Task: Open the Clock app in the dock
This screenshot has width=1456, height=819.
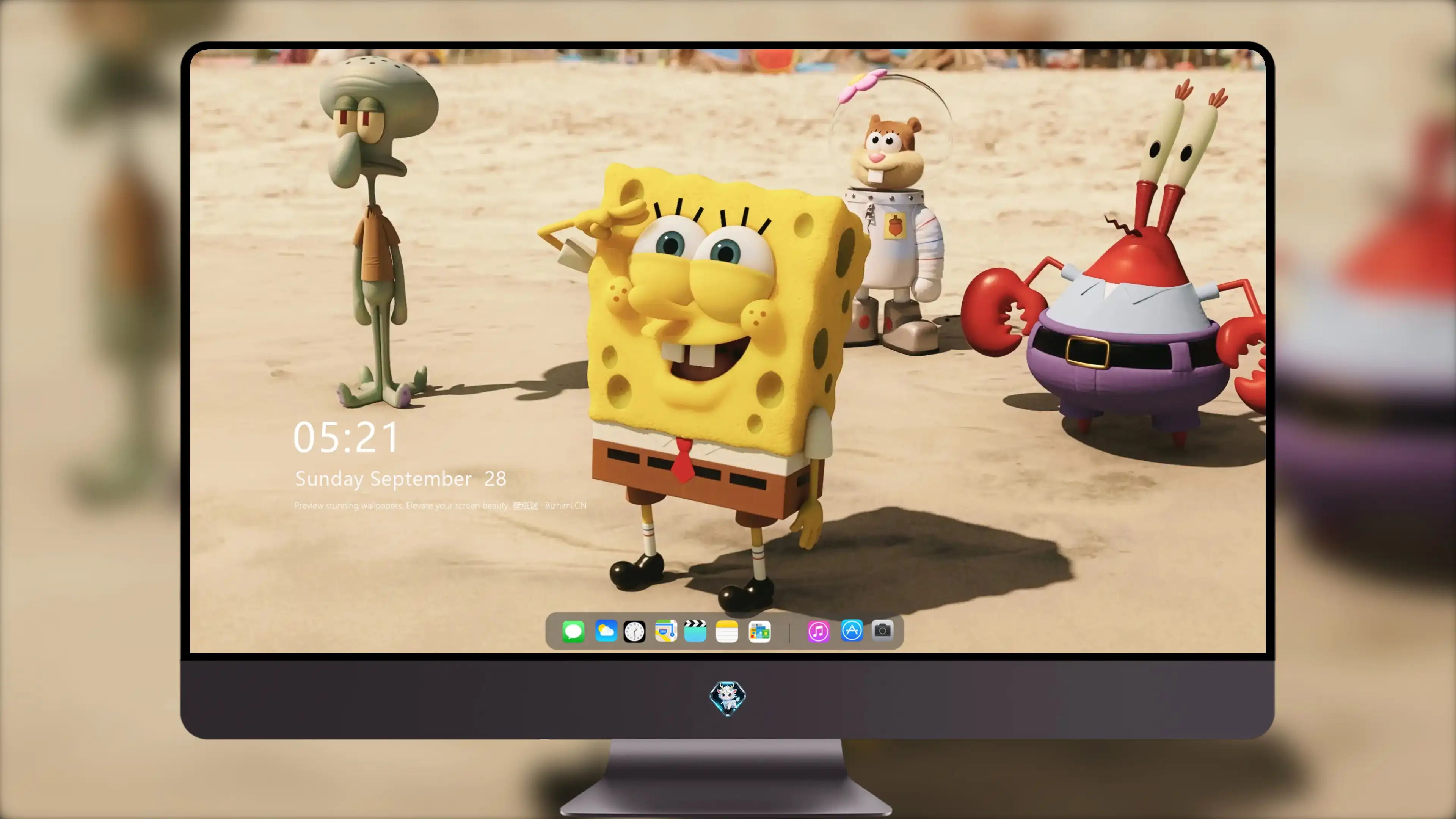Action: click(634, 631)
